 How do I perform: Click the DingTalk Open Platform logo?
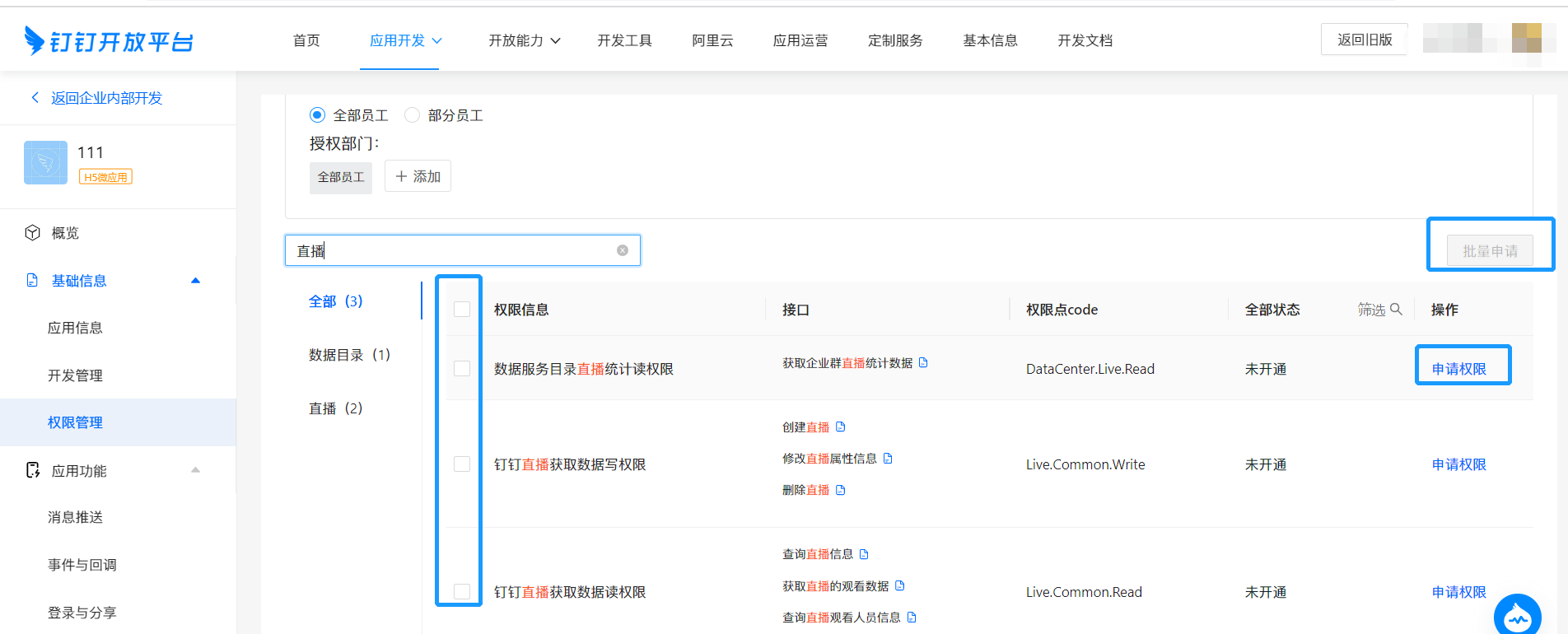point(109,40)
